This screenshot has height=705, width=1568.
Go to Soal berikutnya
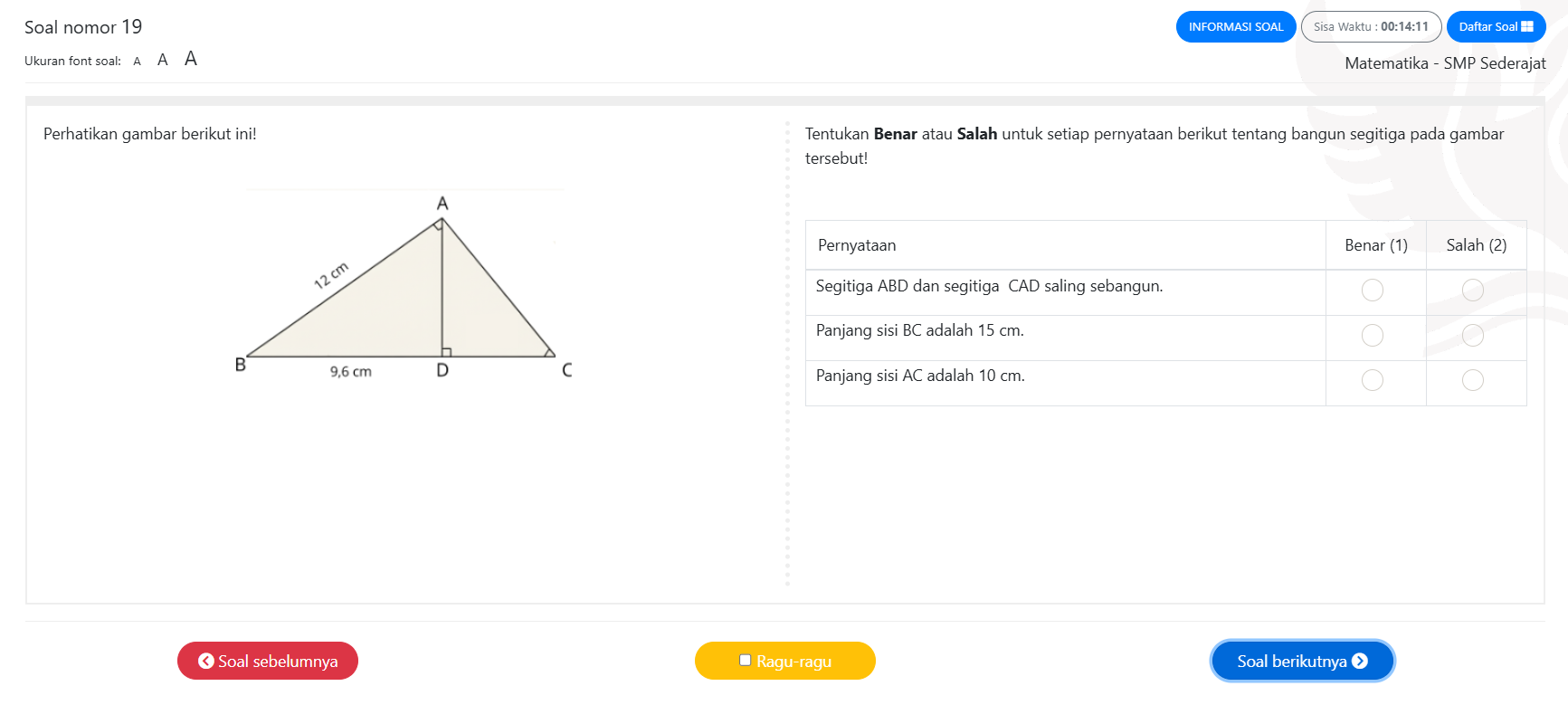pyautogui.click(x=1301, y=662)
